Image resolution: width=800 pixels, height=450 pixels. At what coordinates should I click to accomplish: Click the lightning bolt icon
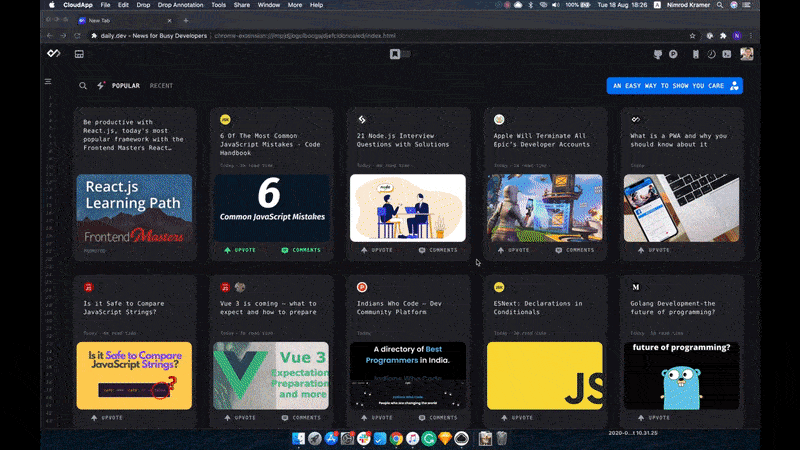(x=101, y=85)
